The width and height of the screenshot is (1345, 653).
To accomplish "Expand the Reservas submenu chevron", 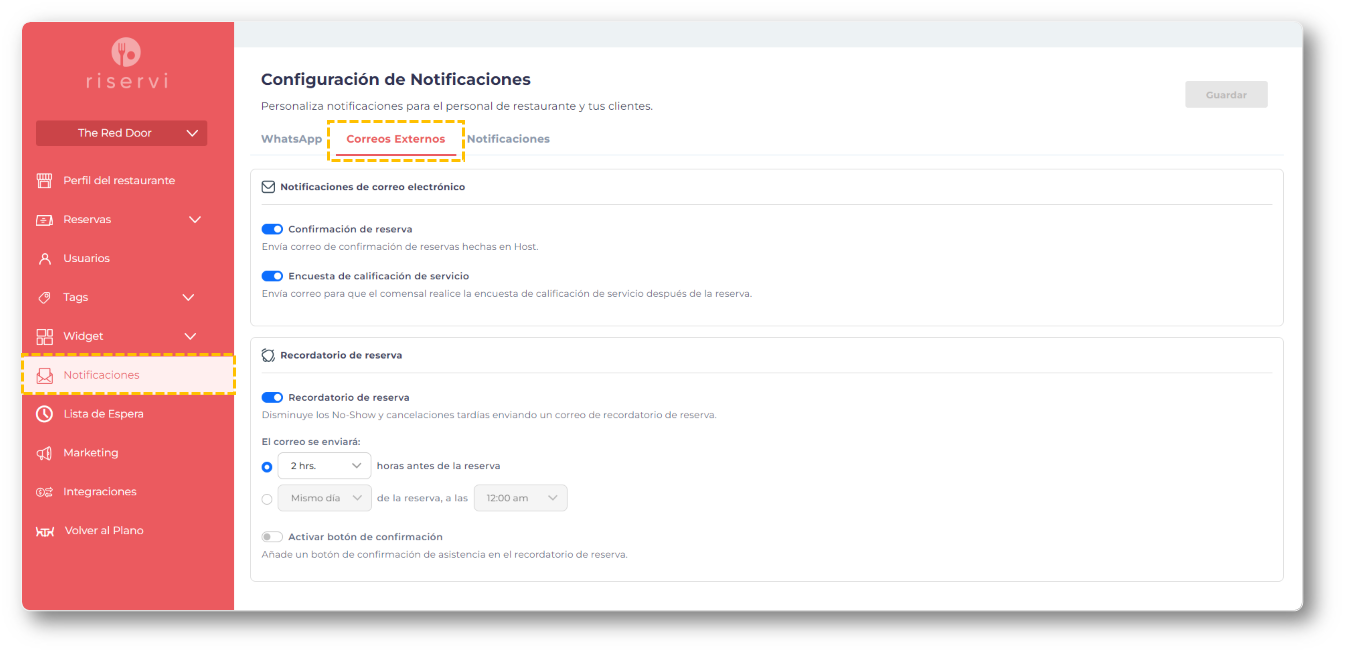I will pos(195,220).
